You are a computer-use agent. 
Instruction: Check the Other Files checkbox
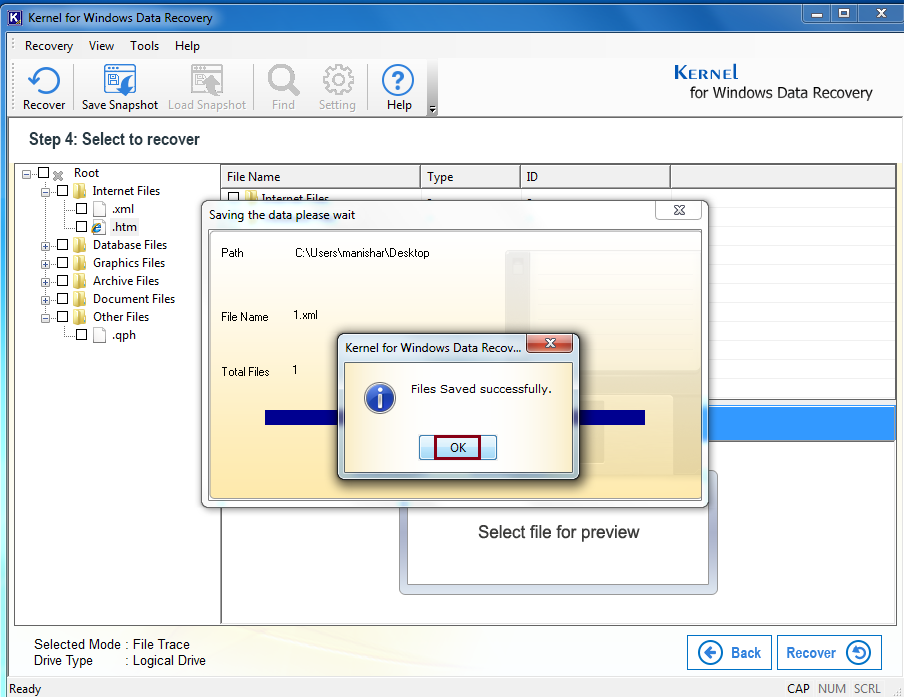coord(62,317)
